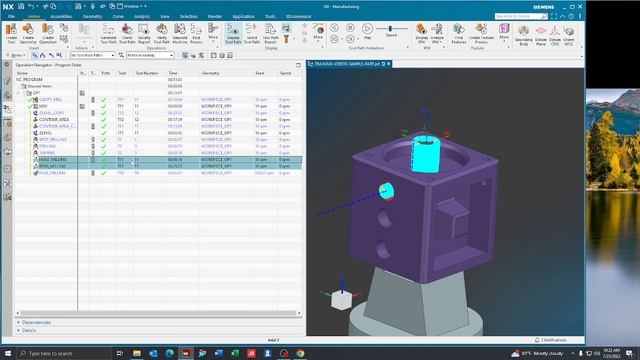Click Verify Tool Path
This screenshot has width=640, height=360.
162,33
